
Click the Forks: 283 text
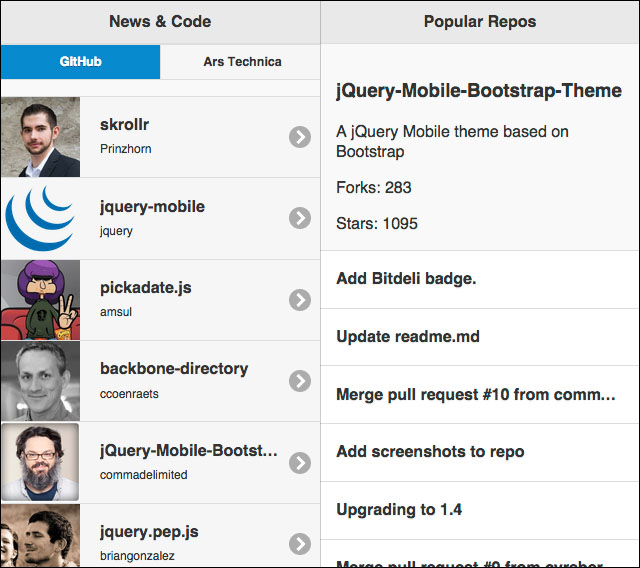(374, 188)
